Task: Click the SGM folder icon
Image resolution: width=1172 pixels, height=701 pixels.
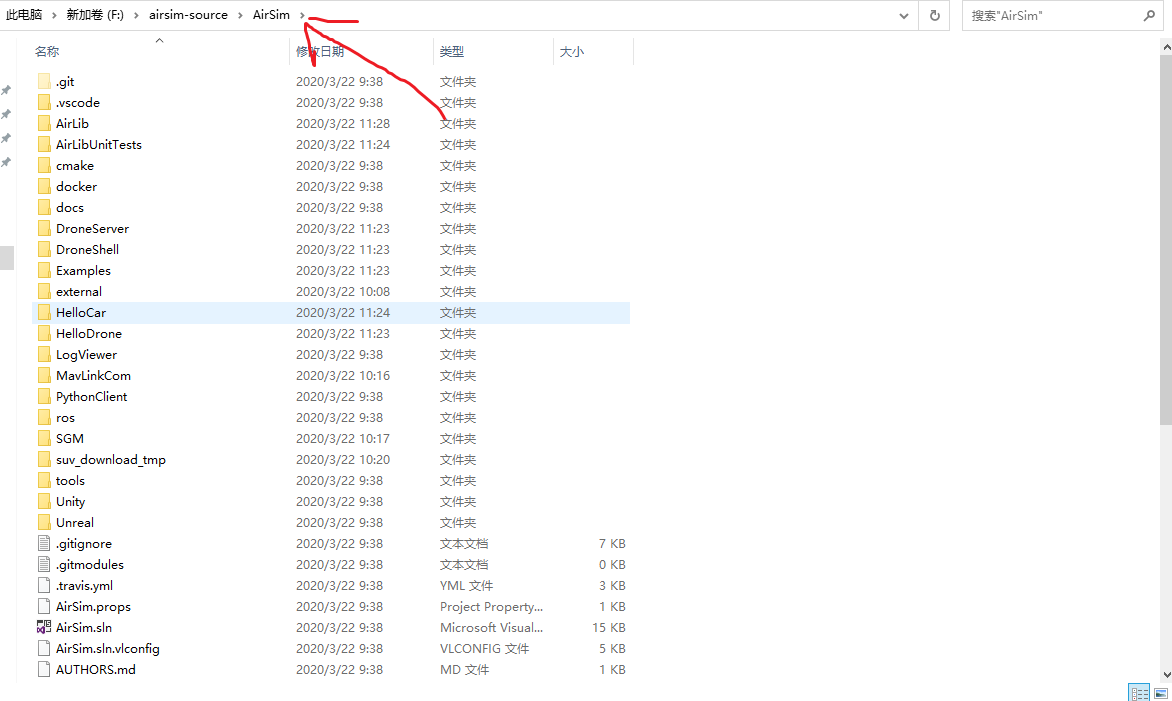Action: coord(44,438)
